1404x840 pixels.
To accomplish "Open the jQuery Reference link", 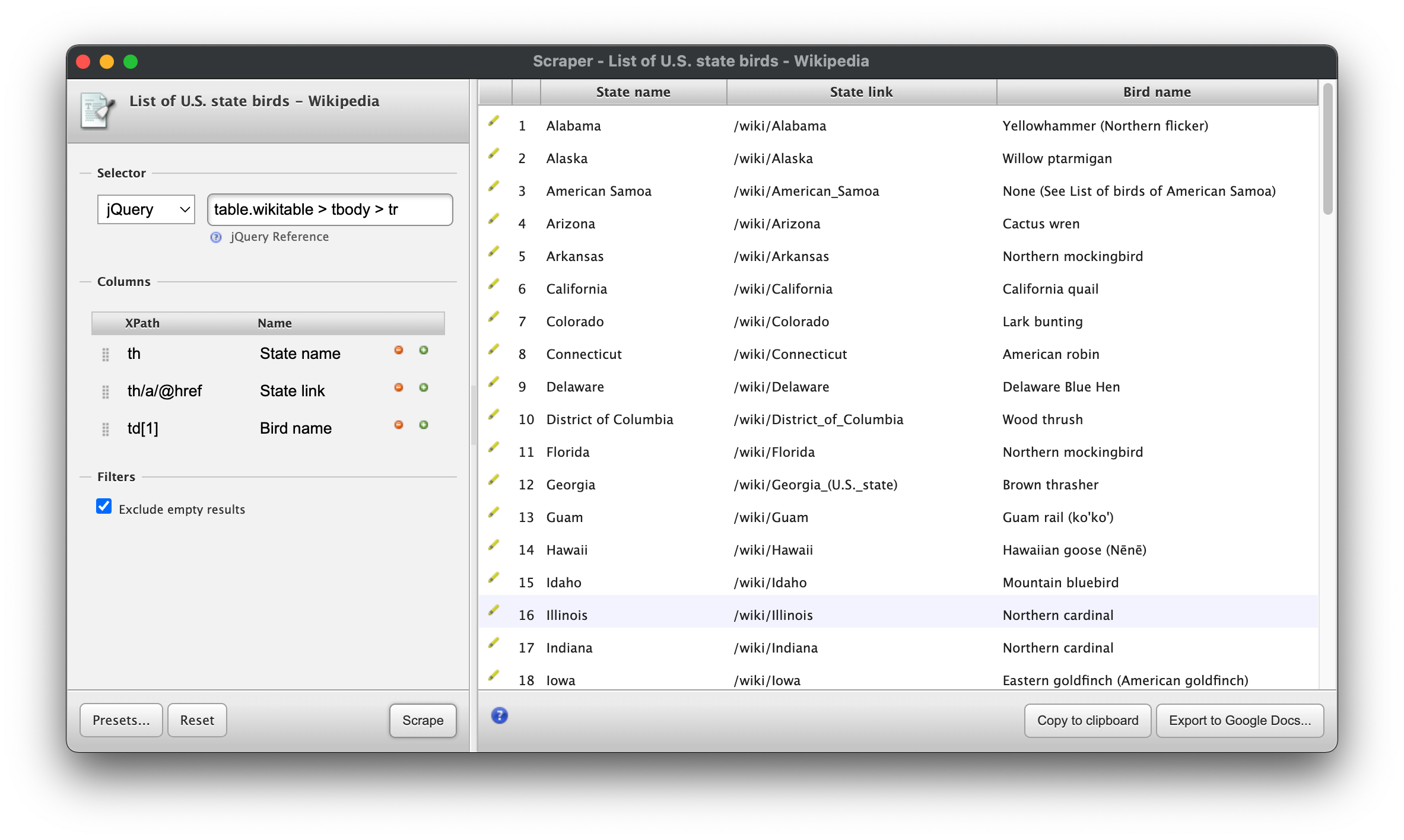I will 279,237.
